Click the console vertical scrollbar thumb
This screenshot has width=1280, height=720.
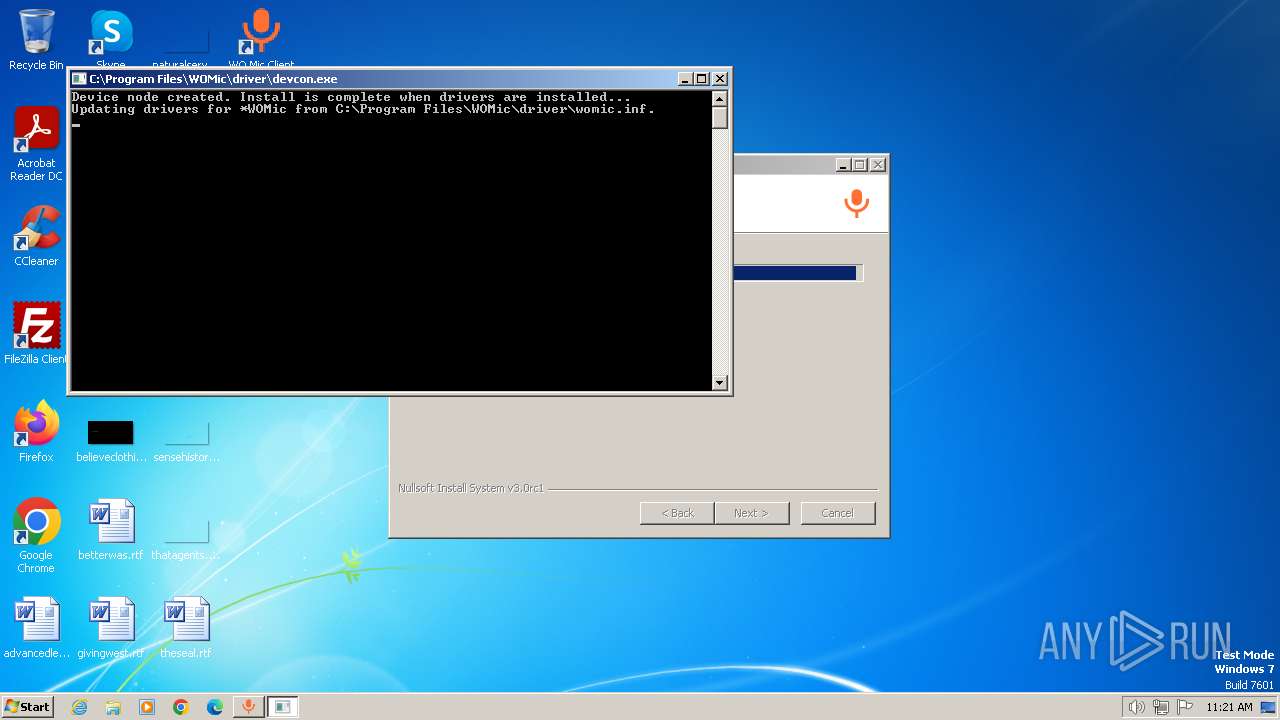(x=719, y=117)
